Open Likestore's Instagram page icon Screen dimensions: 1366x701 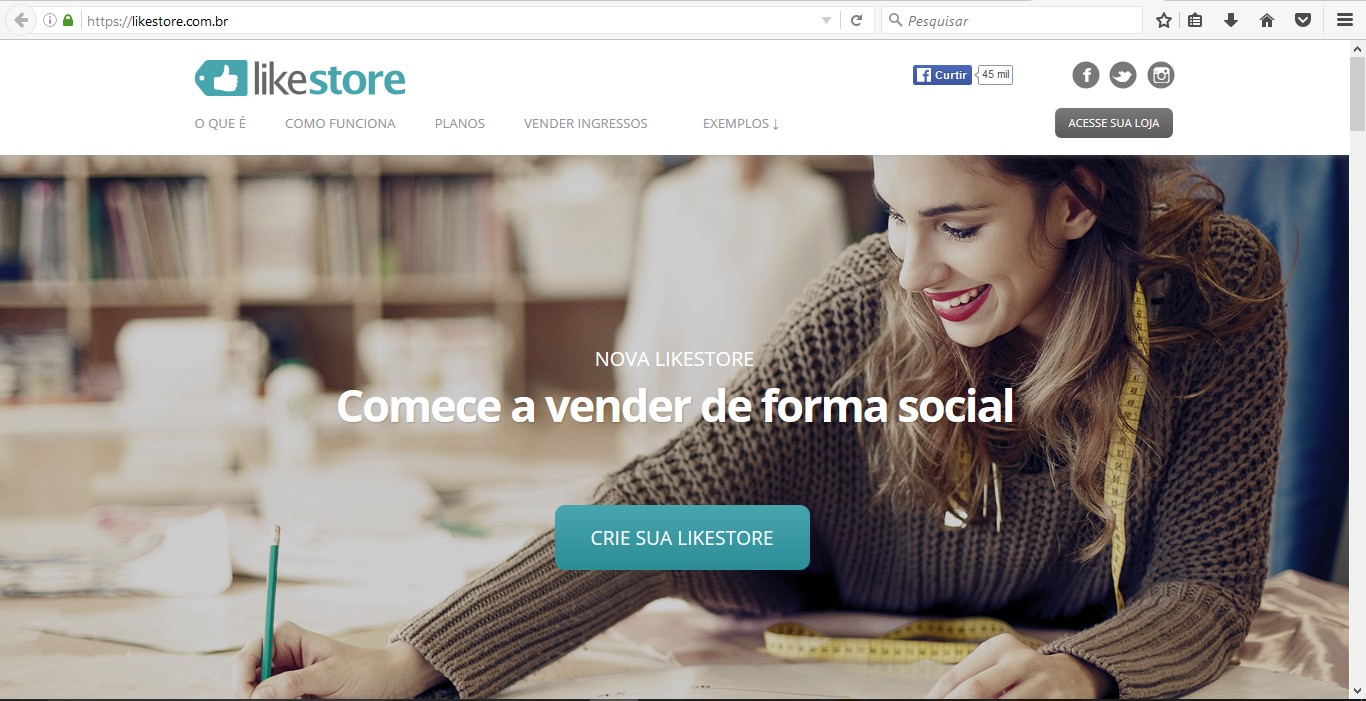[1160, 75]
